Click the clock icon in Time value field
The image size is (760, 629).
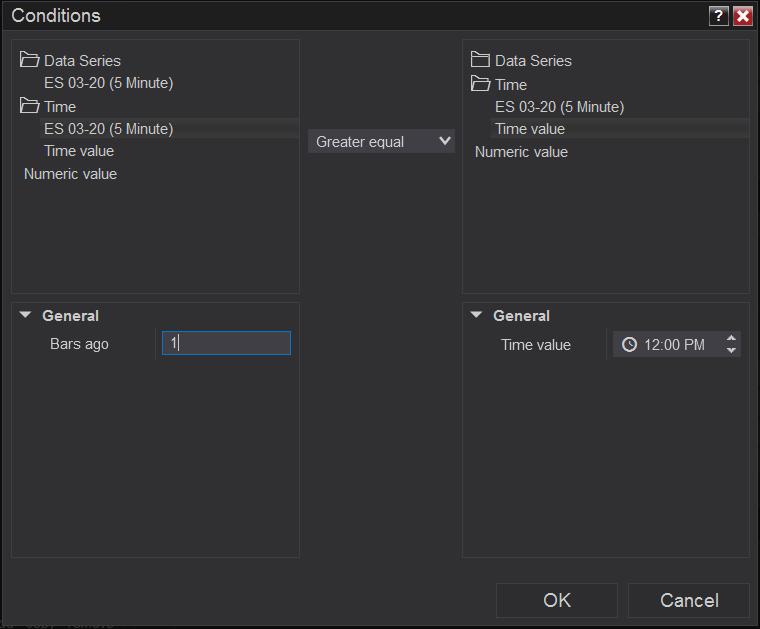(629, 345)
